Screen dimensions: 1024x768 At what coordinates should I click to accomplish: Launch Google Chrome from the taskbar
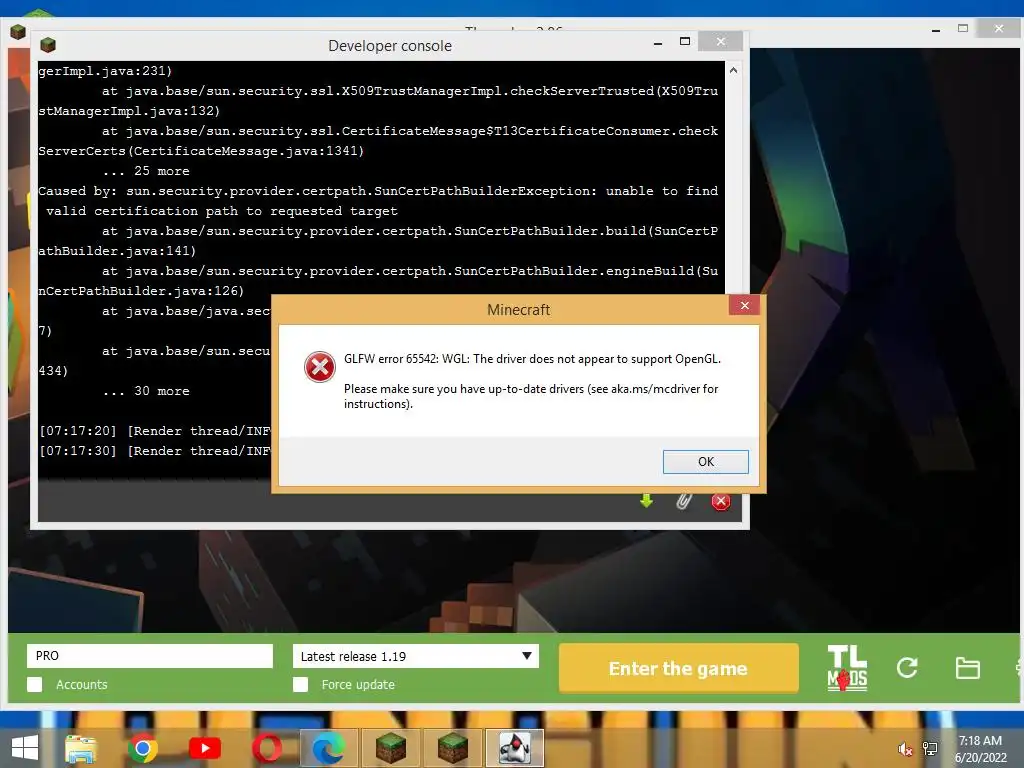click(x=142, y=748)
